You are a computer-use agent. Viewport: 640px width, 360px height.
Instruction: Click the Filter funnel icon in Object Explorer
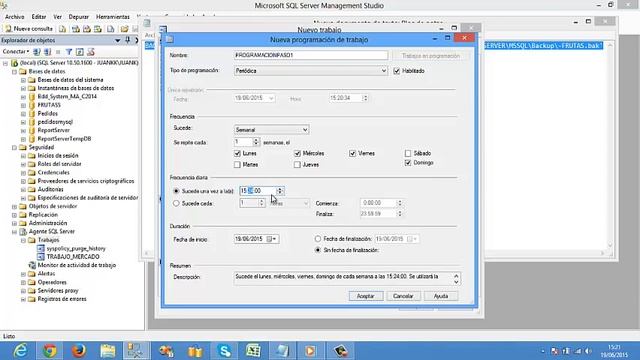click(69, 51)
